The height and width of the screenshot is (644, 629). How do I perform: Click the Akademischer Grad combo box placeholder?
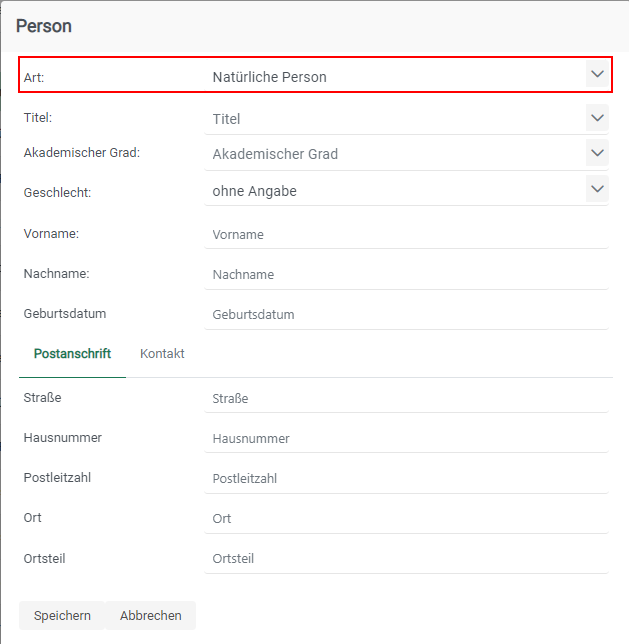275,154
